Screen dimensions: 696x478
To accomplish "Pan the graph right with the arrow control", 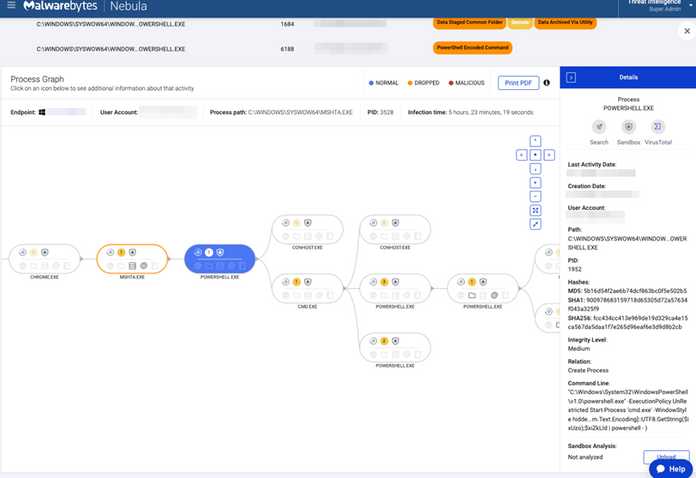I will [x=549, y=155].
